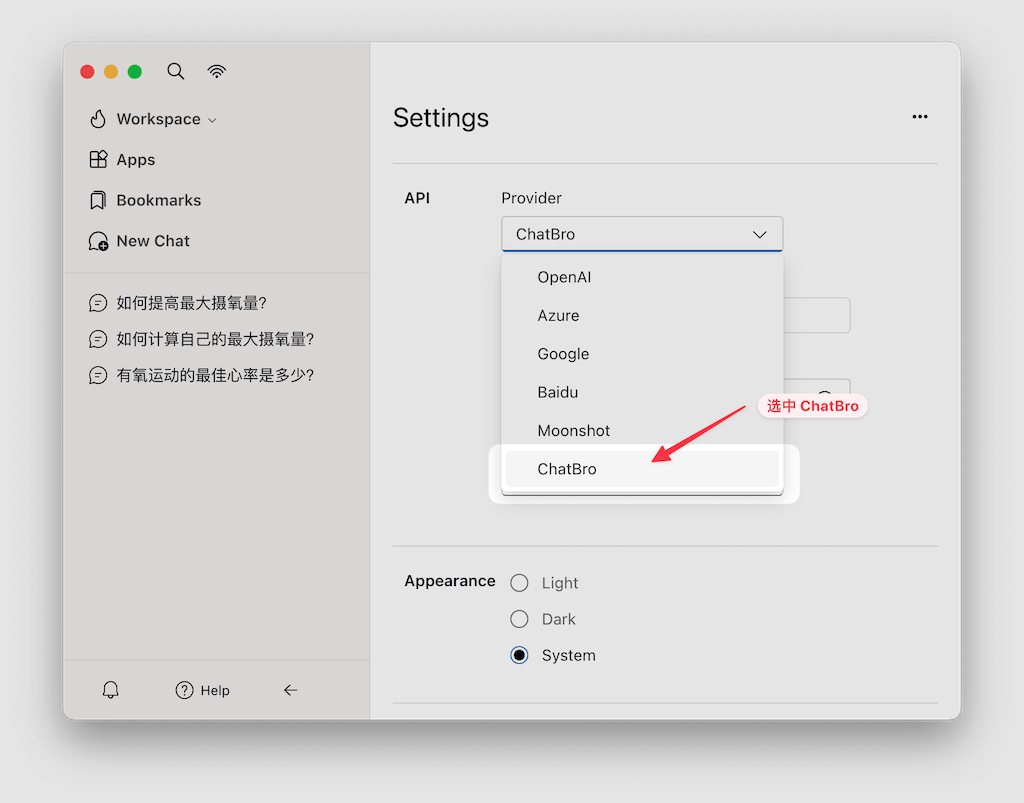This screenshot has width=1024, height=803.
Task: Click the Apps grid icon
Action: coord(98,159)
